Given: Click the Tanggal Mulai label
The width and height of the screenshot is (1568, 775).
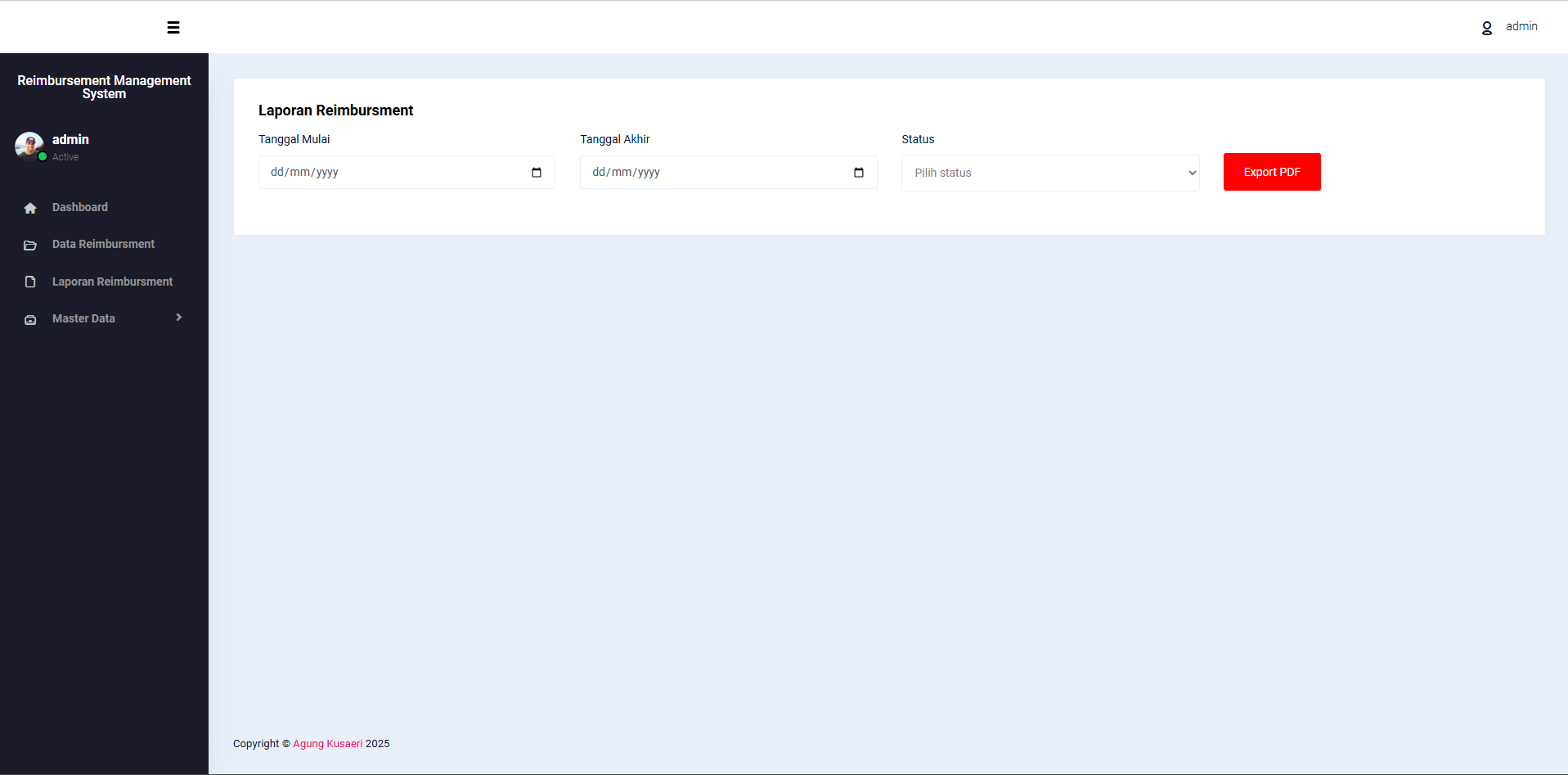Looking at the screenshot, I should 294,139.
